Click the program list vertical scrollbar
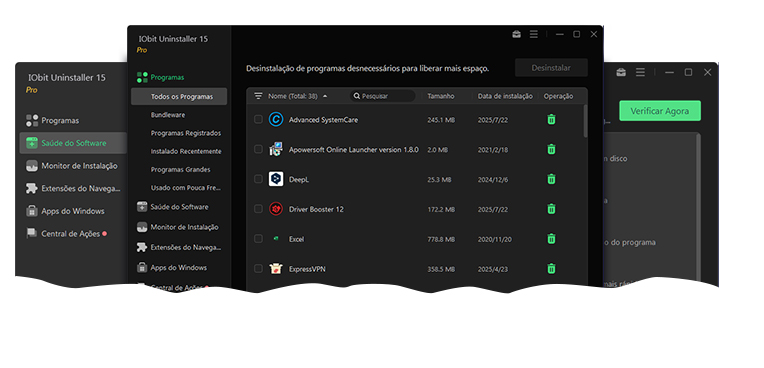This screenshot has height=368, width=764. point(585,121)
